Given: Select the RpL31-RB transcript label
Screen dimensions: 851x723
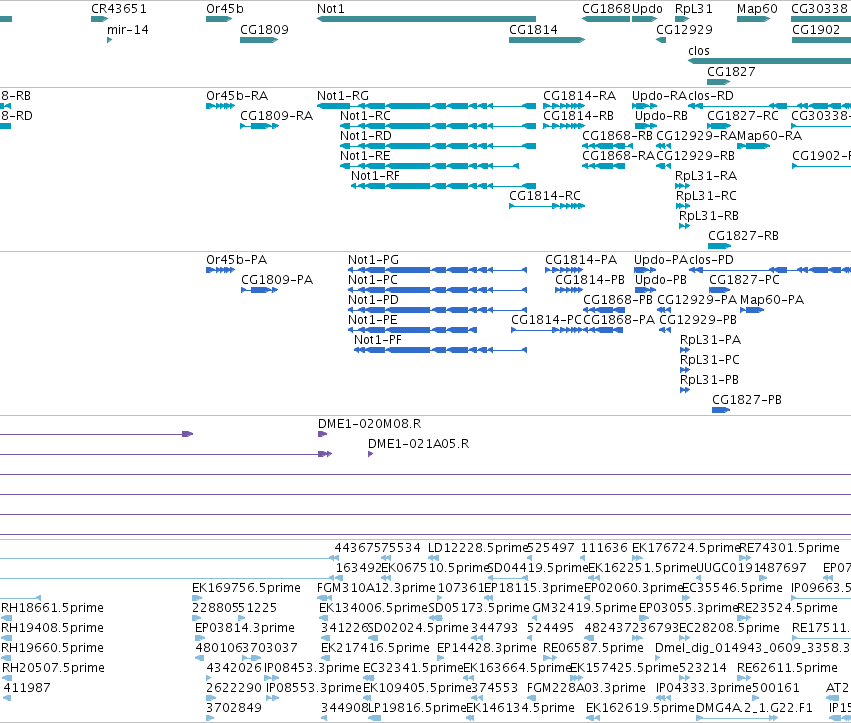Looking at the screenshot, I should click(709, 215).
